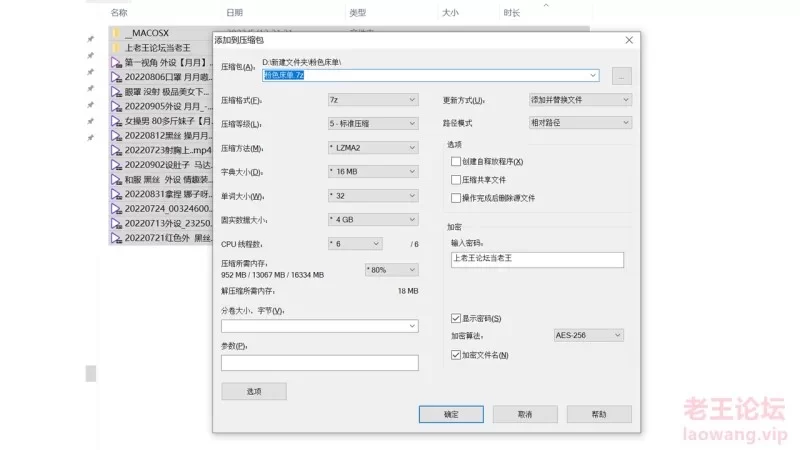800x450 pixels.
Task: Click the video file icon for 20220724_00324600
Action: pyautogui.click(x=117, y=209)
